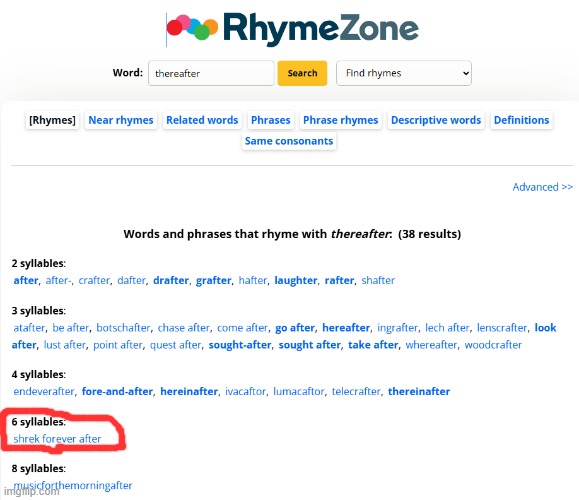Focus the Word input field
The image size is (579, 500).
211,73
